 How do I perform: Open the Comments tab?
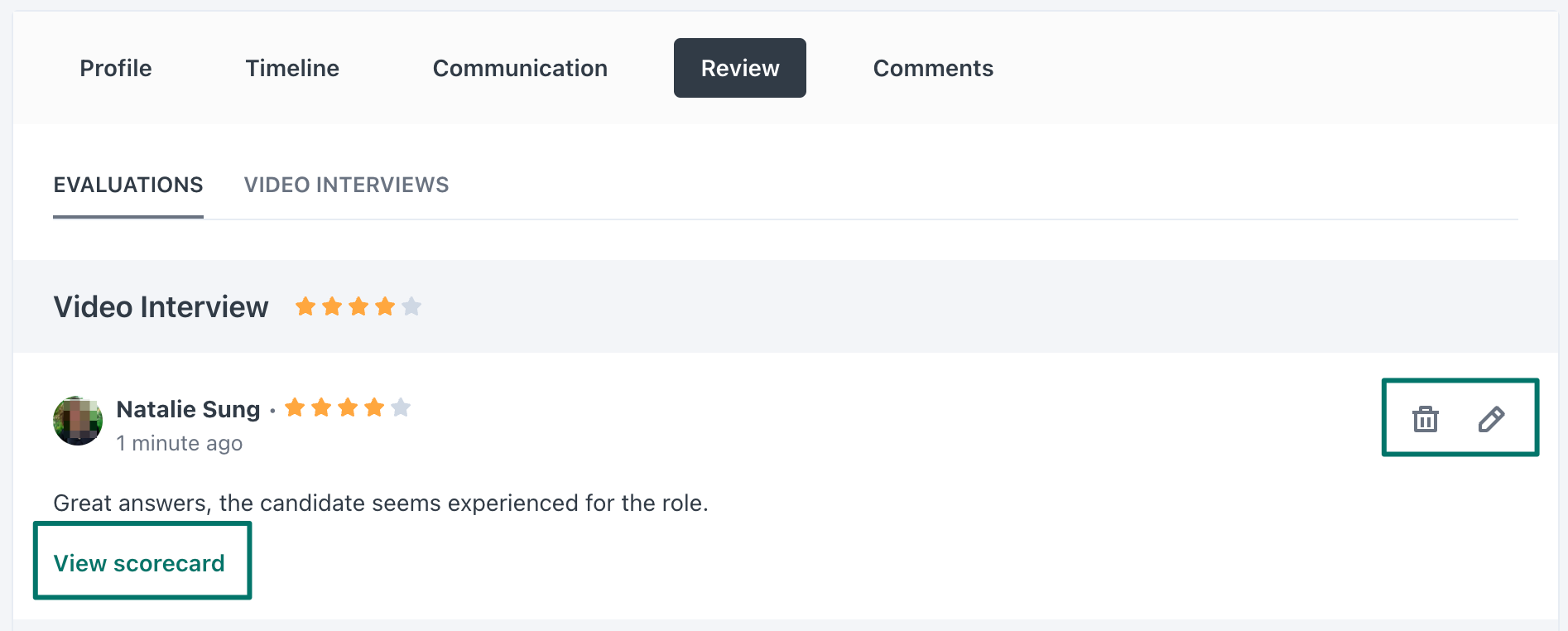click(933, 68)
